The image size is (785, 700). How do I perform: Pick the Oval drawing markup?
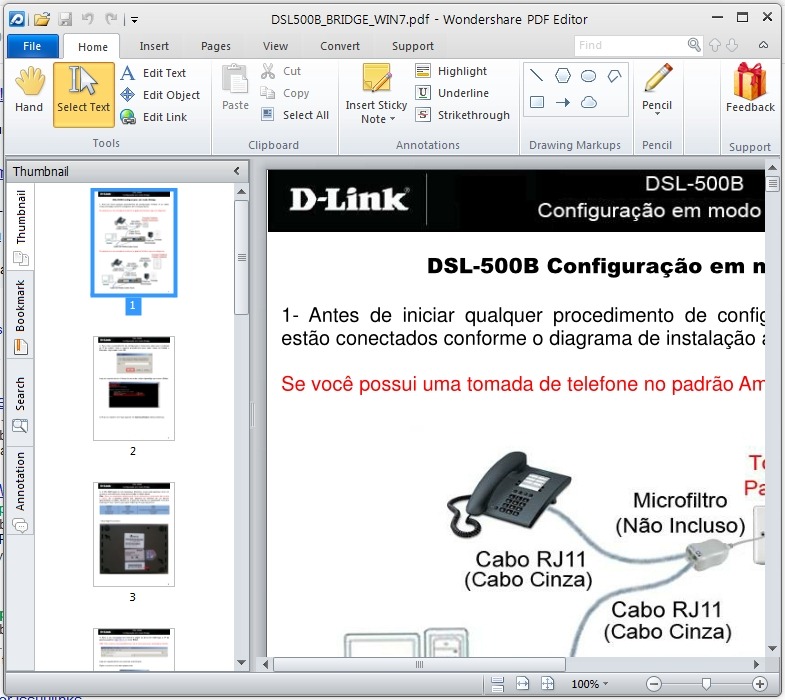(588, 76)
